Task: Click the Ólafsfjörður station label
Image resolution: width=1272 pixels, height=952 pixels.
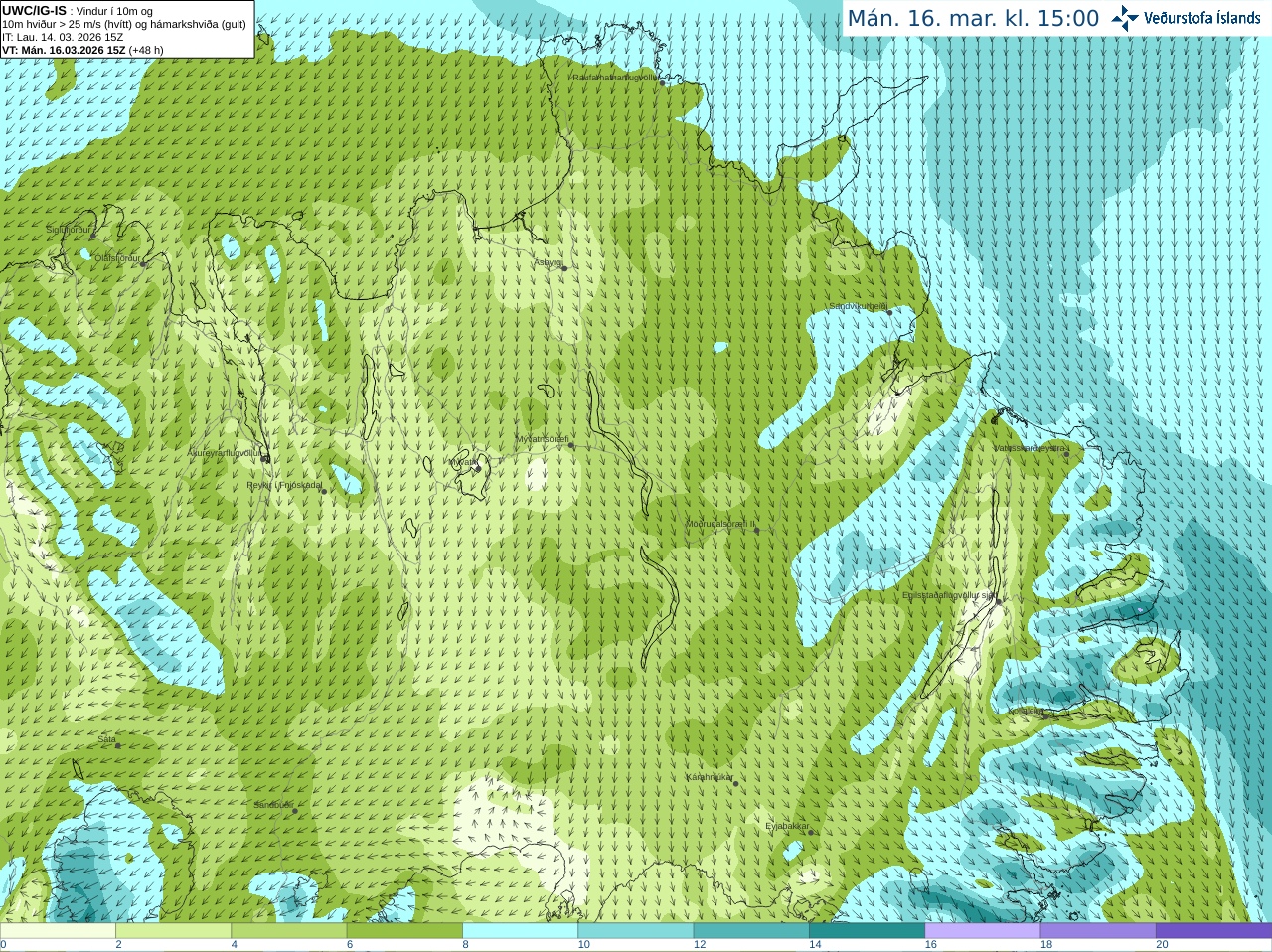Action: 118,258
